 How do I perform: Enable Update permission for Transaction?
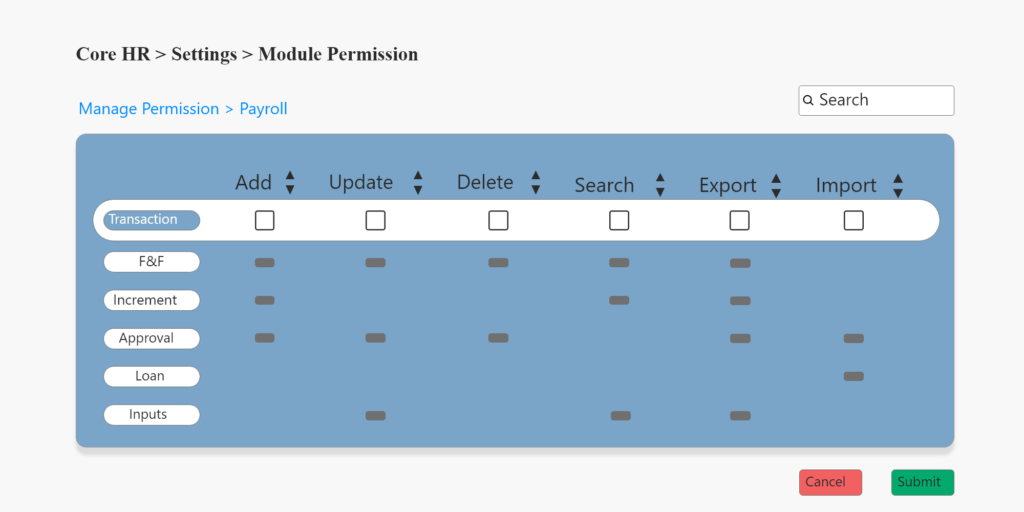click(375, 221)
